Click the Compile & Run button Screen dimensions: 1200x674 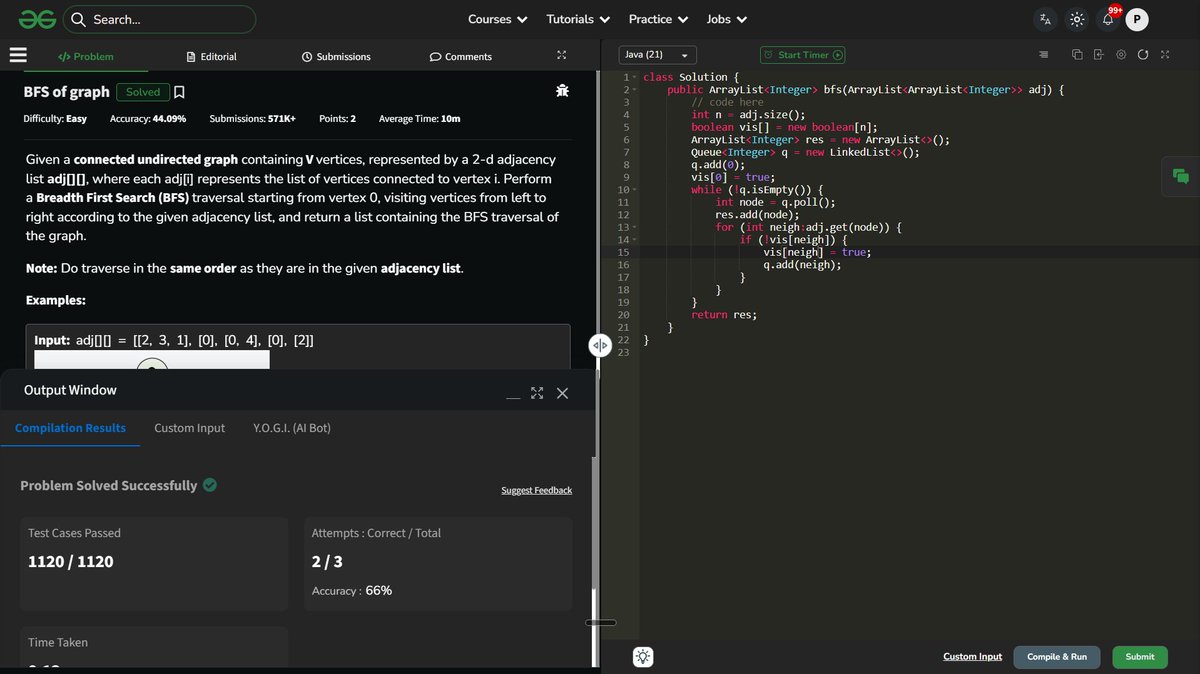1057,657
